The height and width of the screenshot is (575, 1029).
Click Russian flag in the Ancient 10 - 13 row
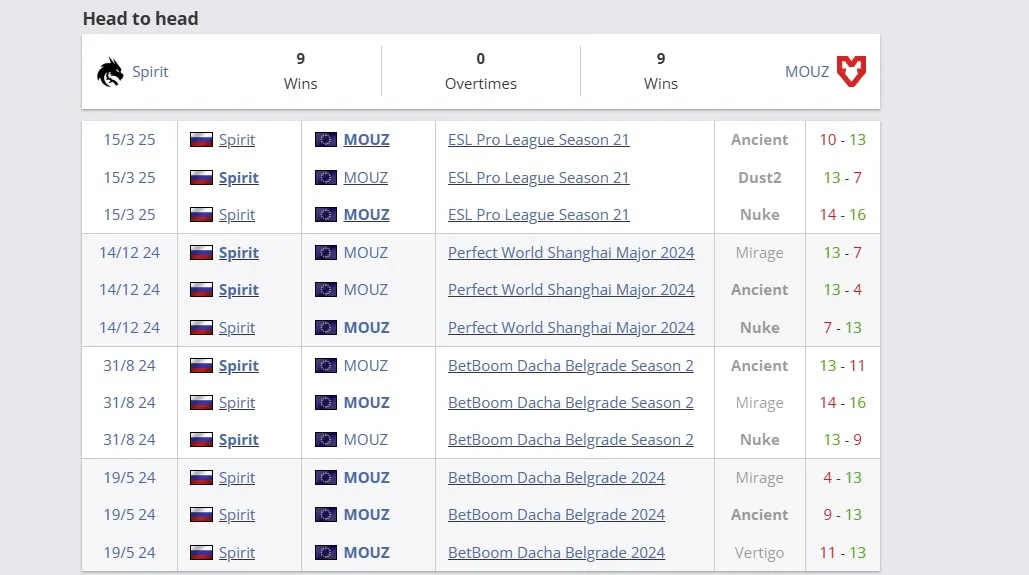[201, 140]
